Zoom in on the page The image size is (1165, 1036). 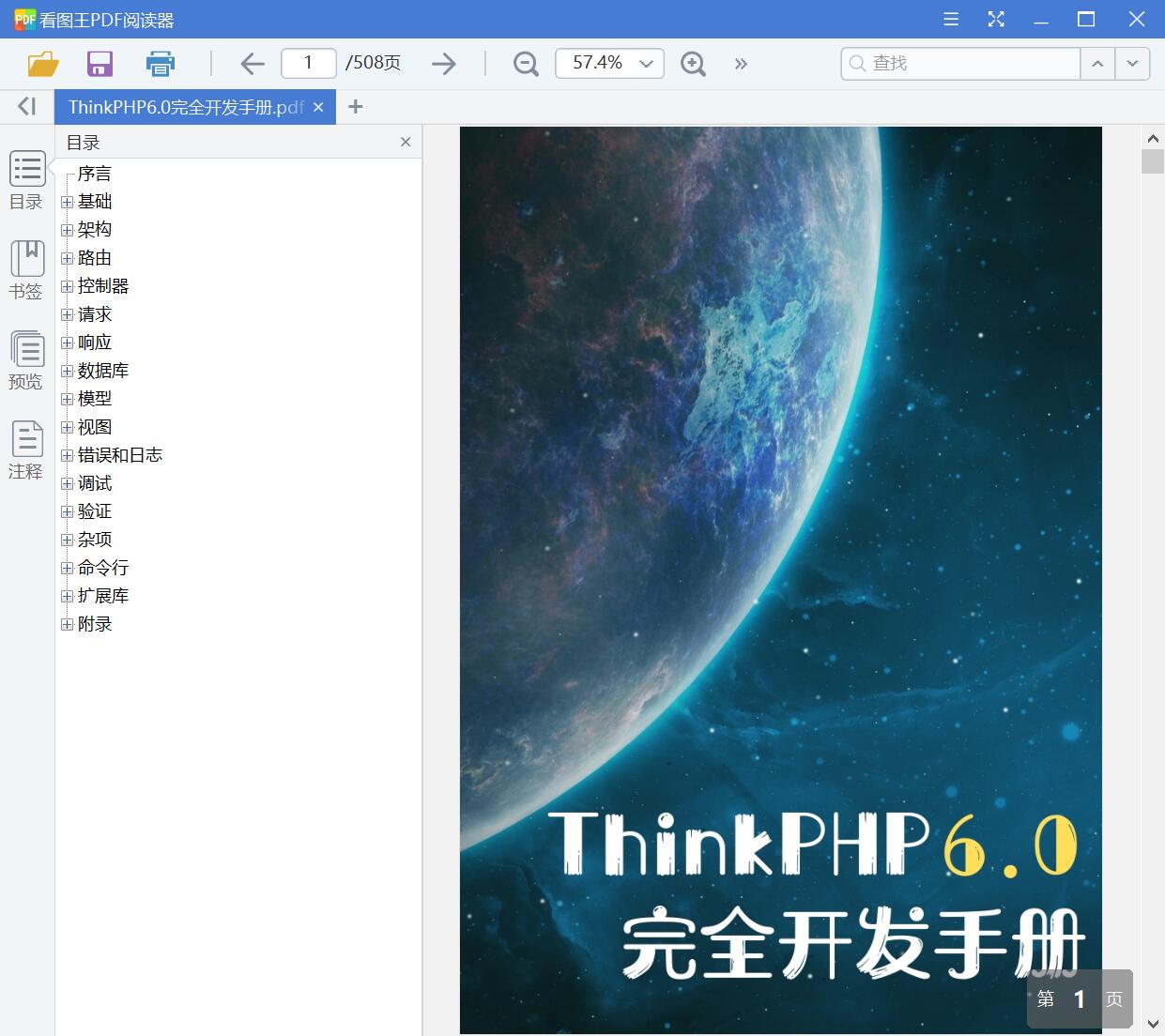point(693,63)
